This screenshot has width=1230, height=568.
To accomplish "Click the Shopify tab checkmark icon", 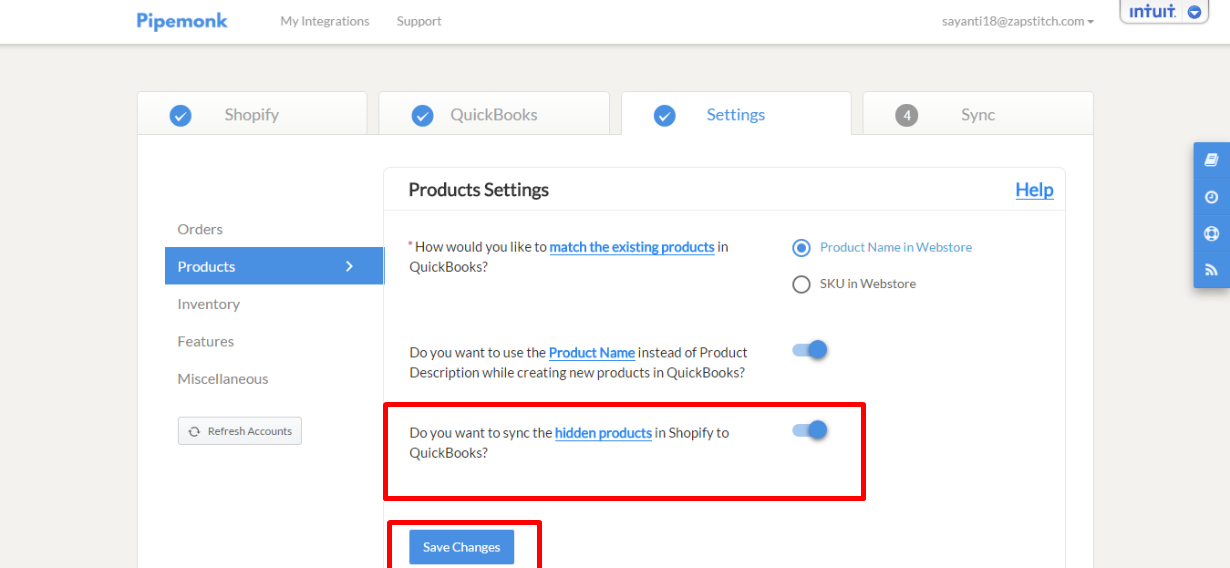I will [180, 116].
